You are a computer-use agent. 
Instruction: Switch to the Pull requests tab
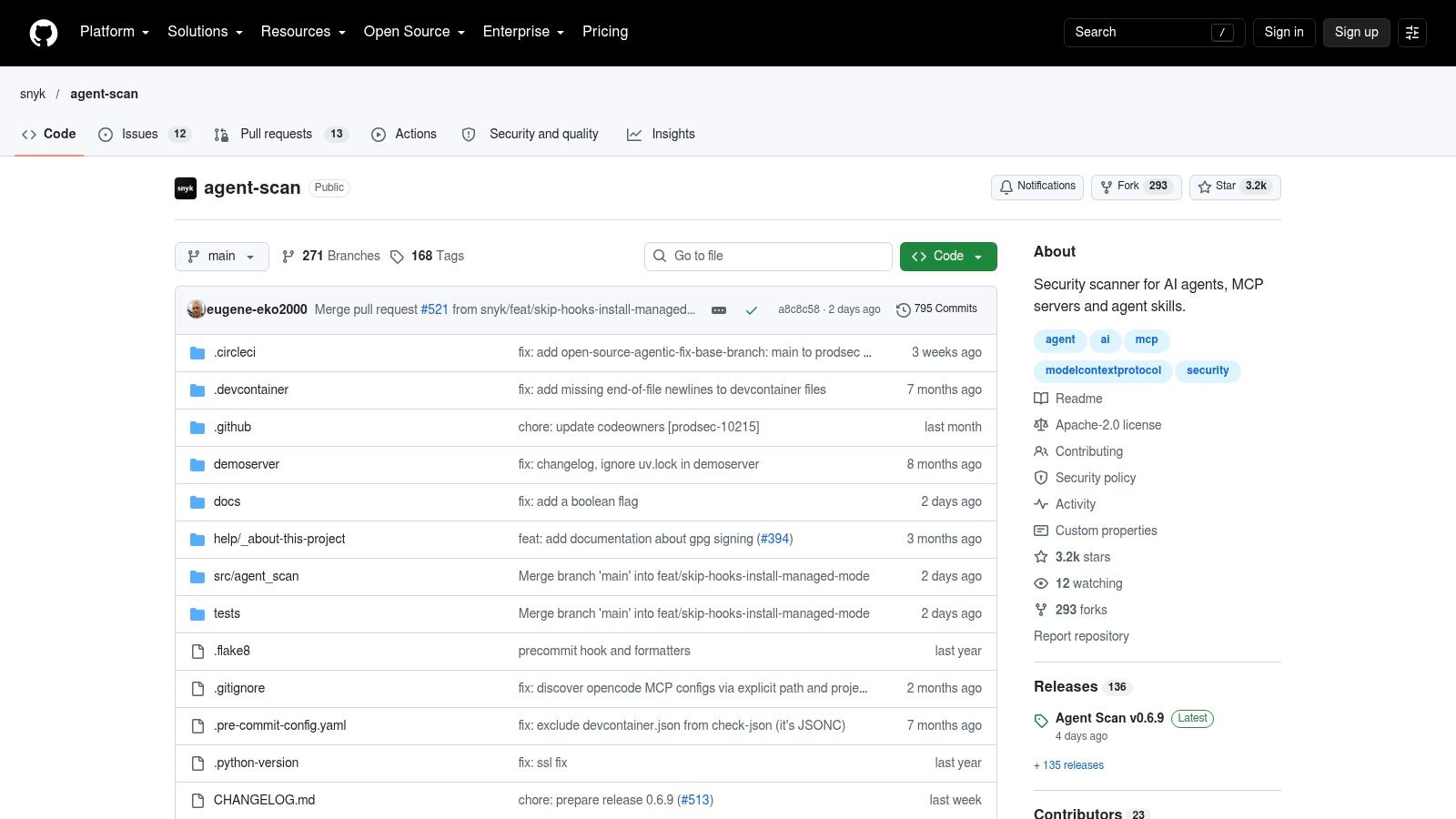tap(280, 134)
